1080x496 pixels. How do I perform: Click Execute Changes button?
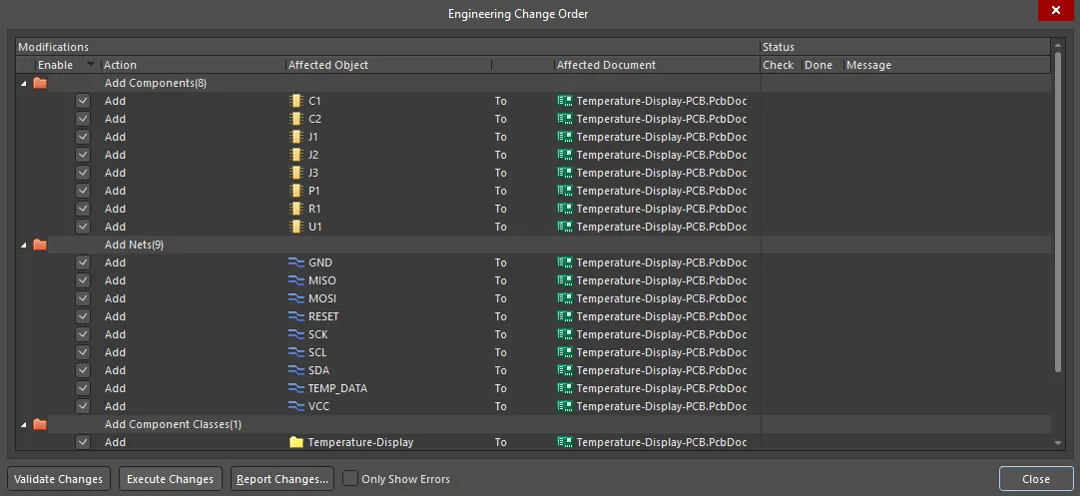(170, 479)
